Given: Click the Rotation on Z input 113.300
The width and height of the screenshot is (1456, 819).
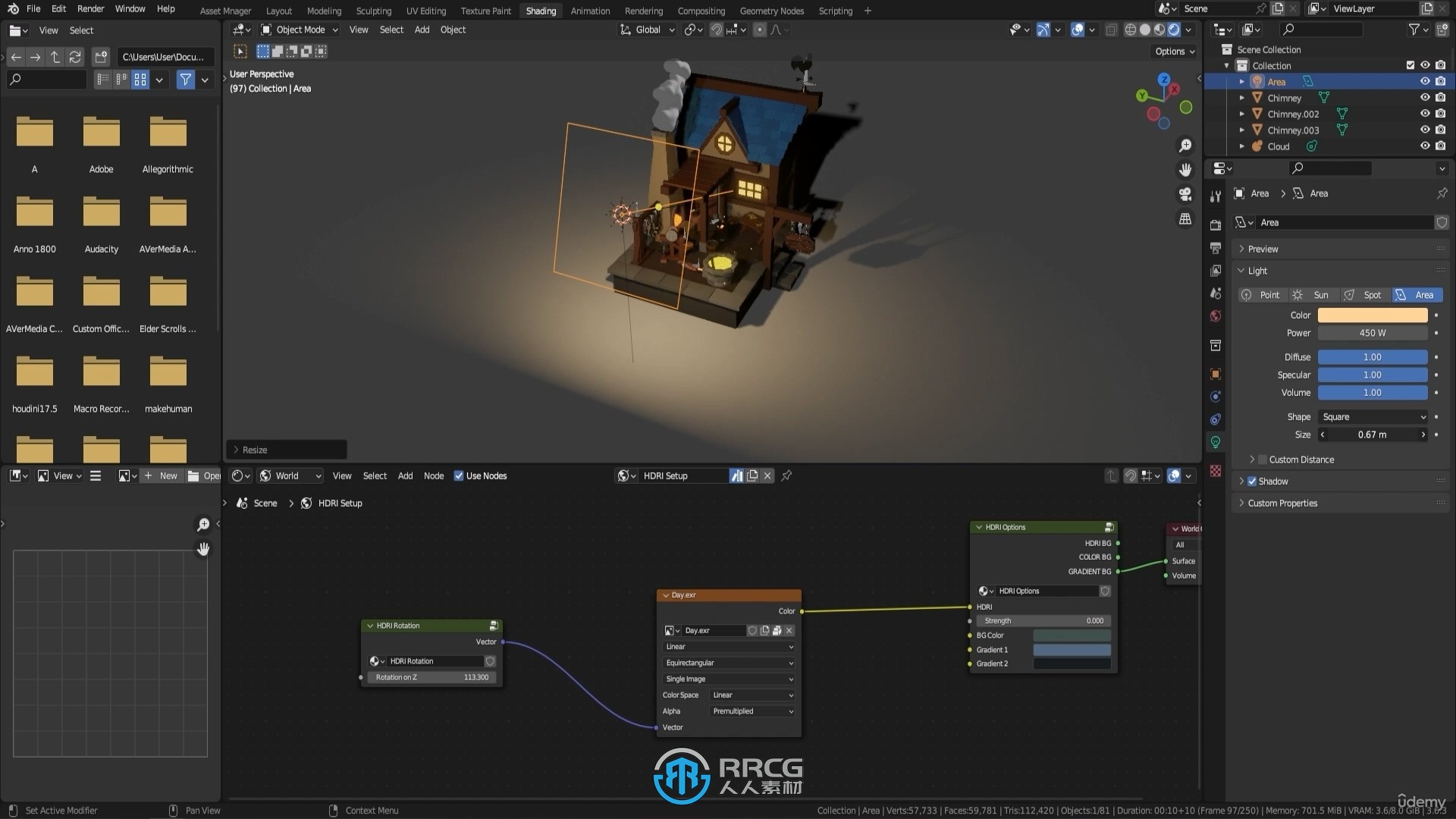Looking at the screenshot, I should click(431, 677).
